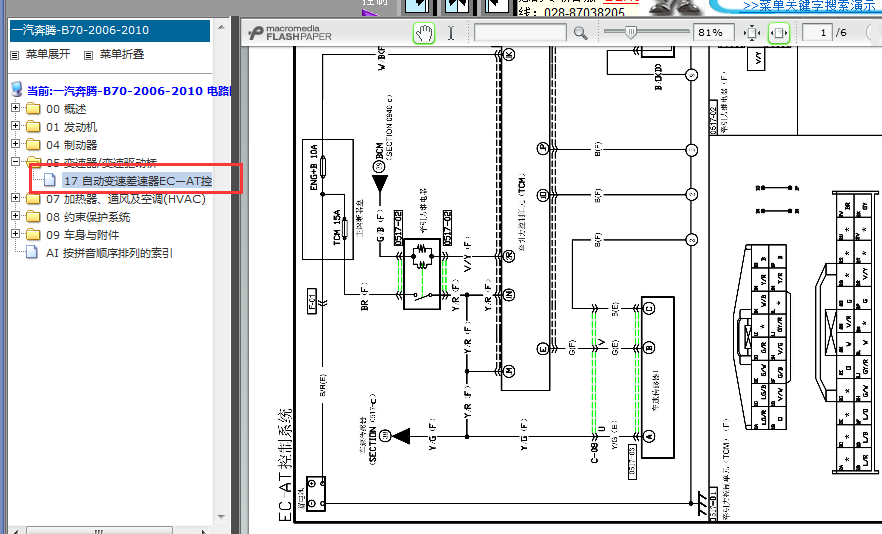The image size is (882, 534).
Task: Click the current page number field
Action: [817, 33]
